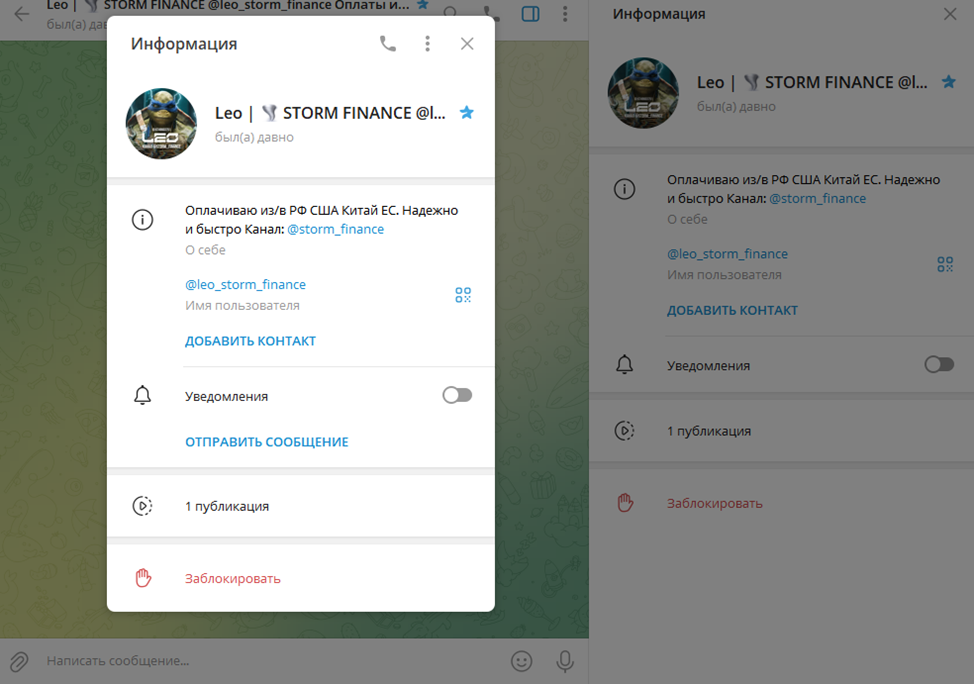Open 1 публикация in side panel
The image size is (974, 684).
781,431
